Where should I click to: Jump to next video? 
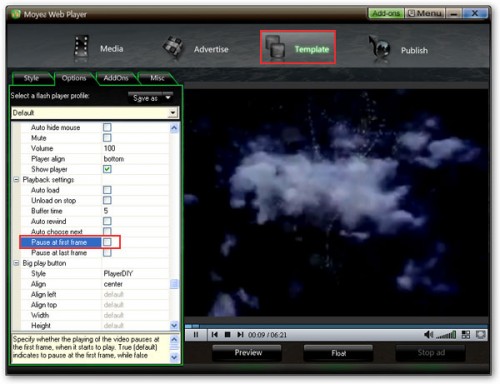click(240, 335)
